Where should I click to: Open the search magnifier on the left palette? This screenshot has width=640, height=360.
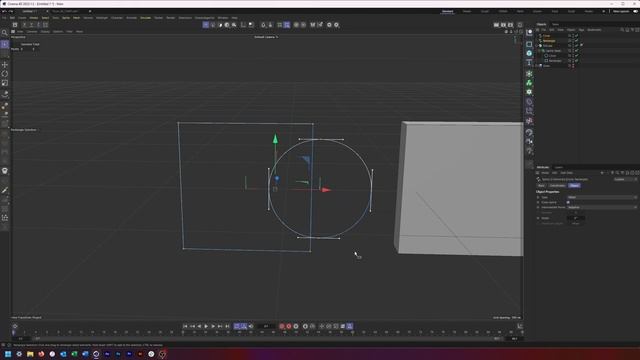[5, 33]
